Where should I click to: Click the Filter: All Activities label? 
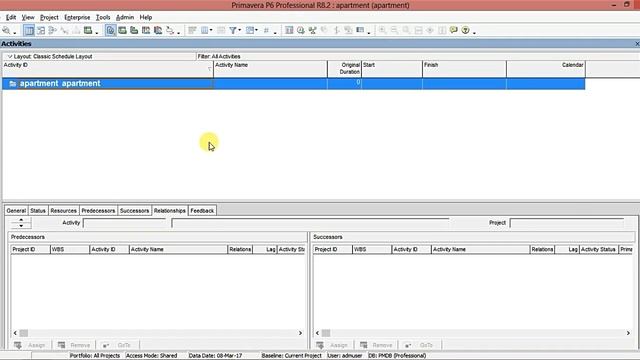[x=219, y=56]
